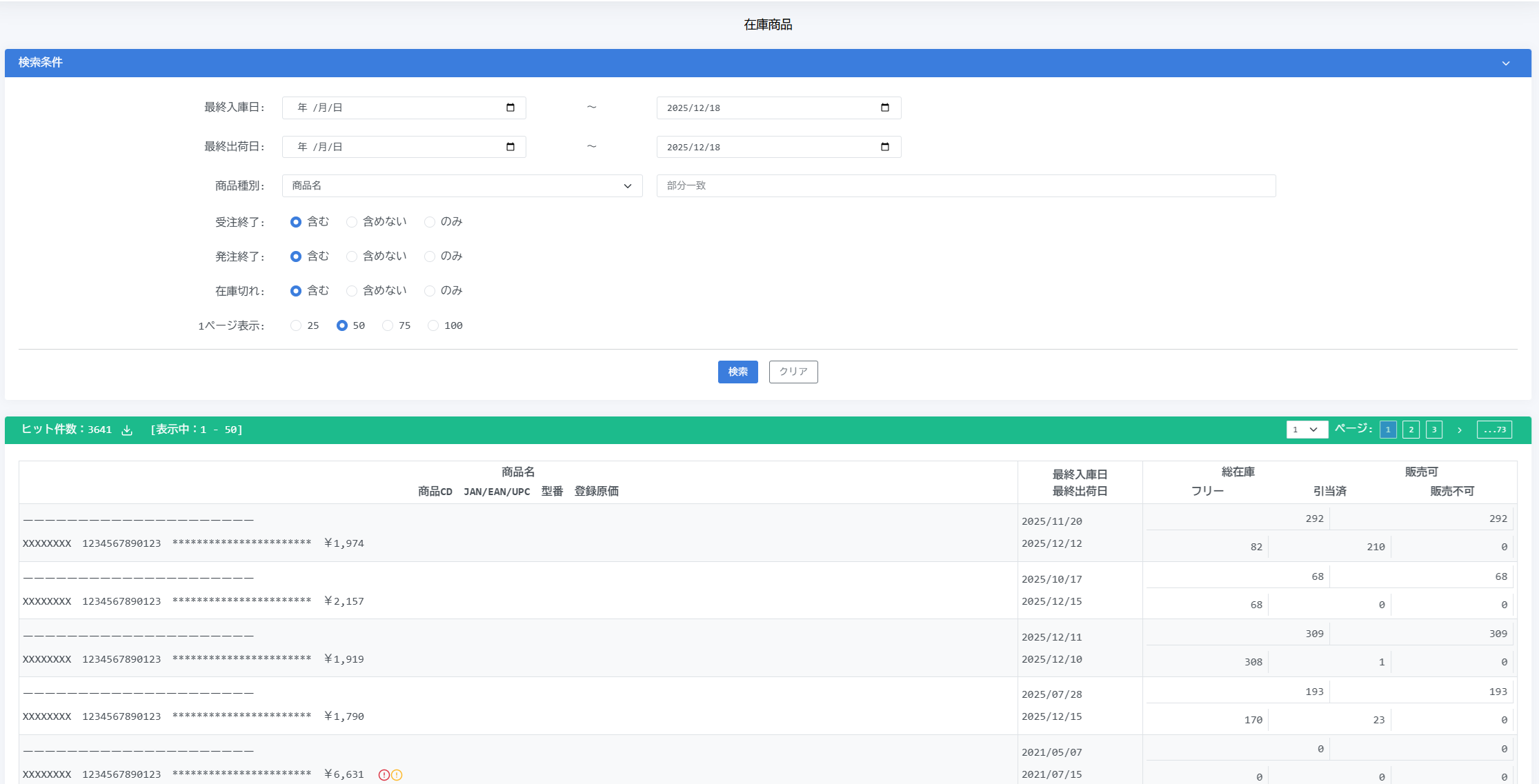Collapse the 検索条件 panel
Viewport: 1539px width, 784px height.
(x=1506, y=63)
